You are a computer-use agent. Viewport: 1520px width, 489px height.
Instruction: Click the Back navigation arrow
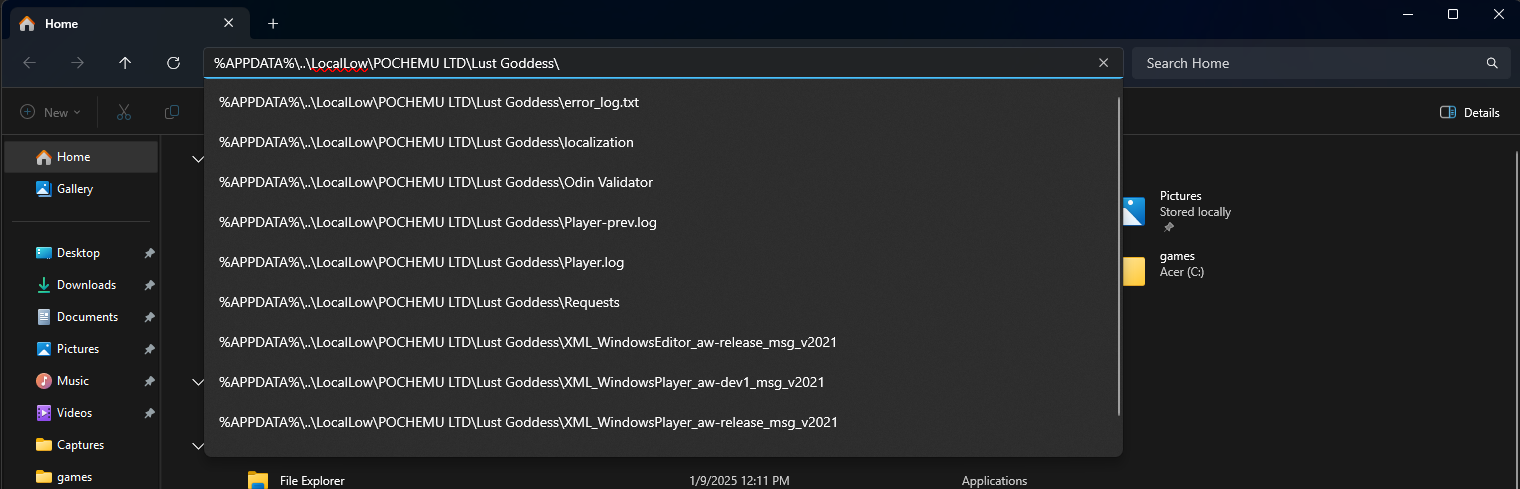(x=30, y=63)
